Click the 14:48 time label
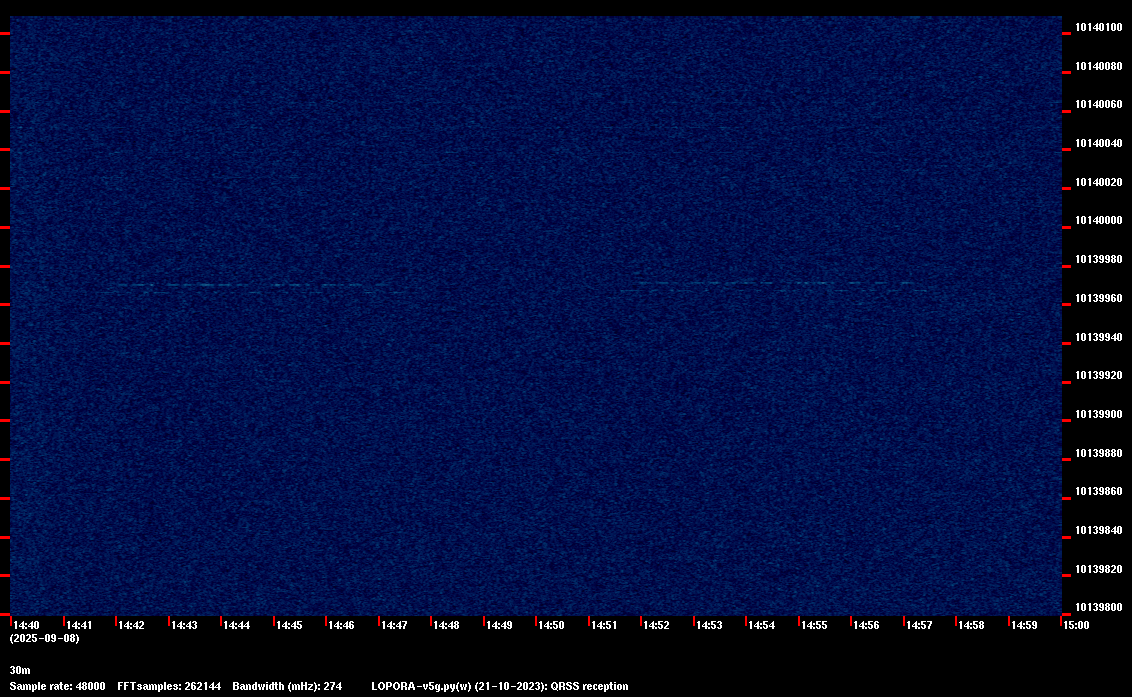 [446, 625]
